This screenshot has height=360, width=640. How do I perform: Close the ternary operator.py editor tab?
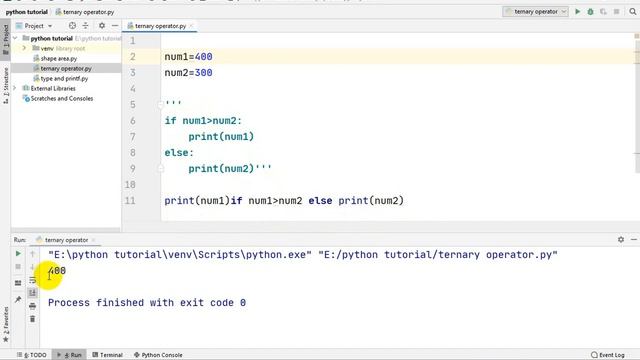coord(191,26)
